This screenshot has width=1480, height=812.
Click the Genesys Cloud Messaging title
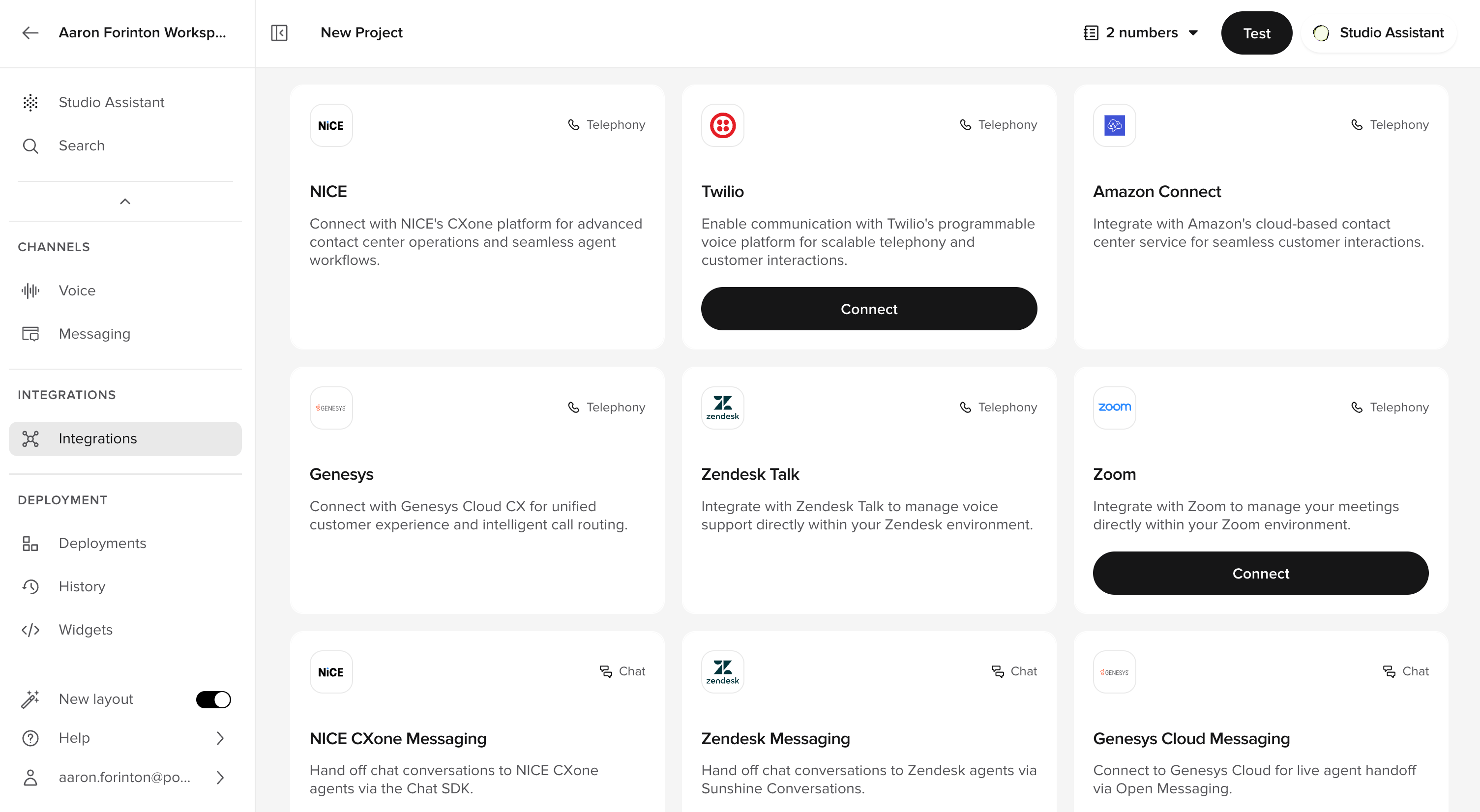coord(1191,738)
